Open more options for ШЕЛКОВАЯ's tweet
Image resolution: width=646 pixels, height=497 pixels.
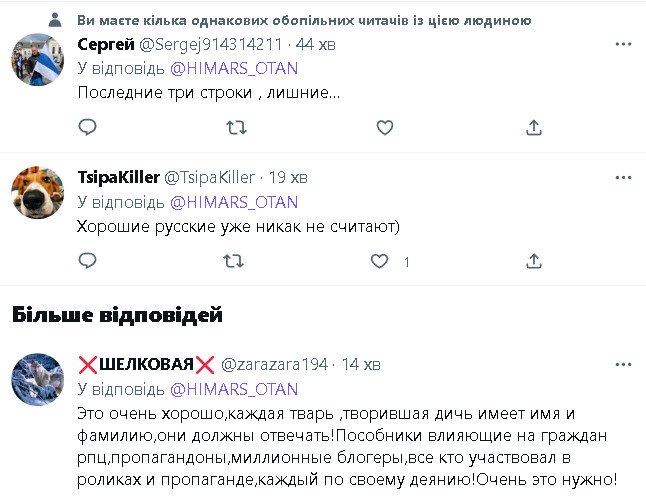click(x=623, y=364)
